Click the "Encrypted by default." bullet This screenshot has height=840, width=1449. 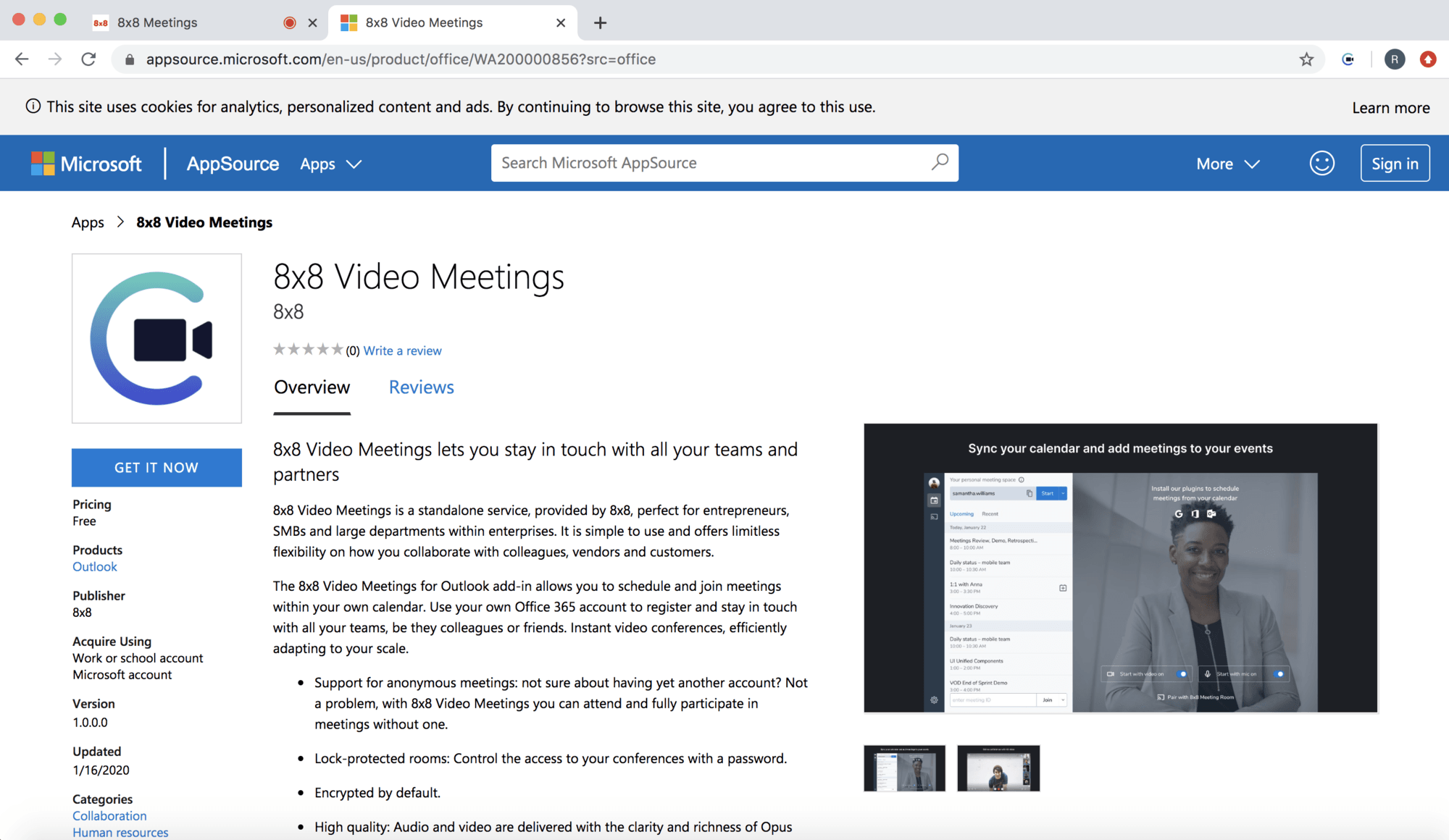(x=377, y=793)
